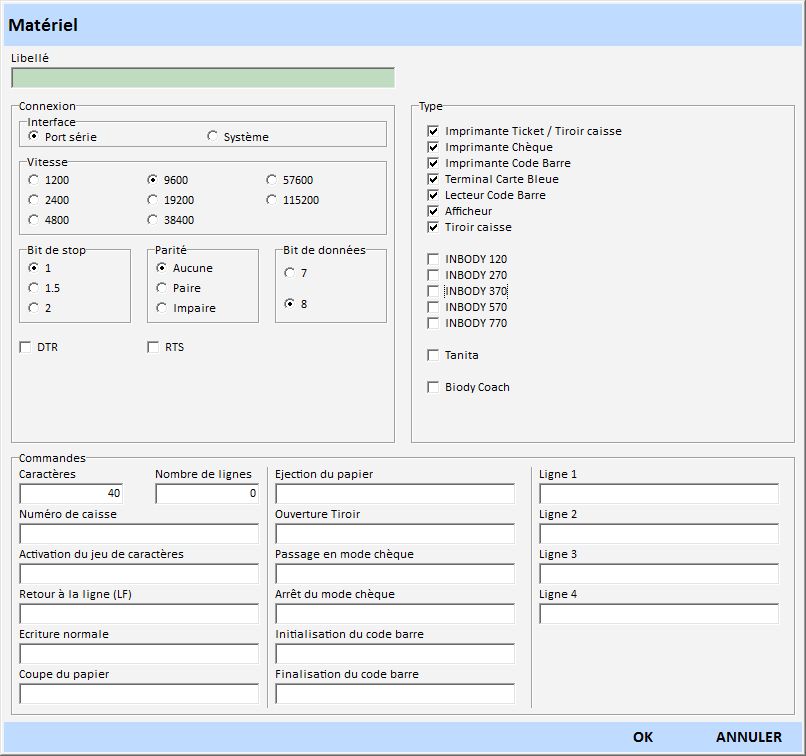Click the Ligne 1 input field

[x=659, y=493]
